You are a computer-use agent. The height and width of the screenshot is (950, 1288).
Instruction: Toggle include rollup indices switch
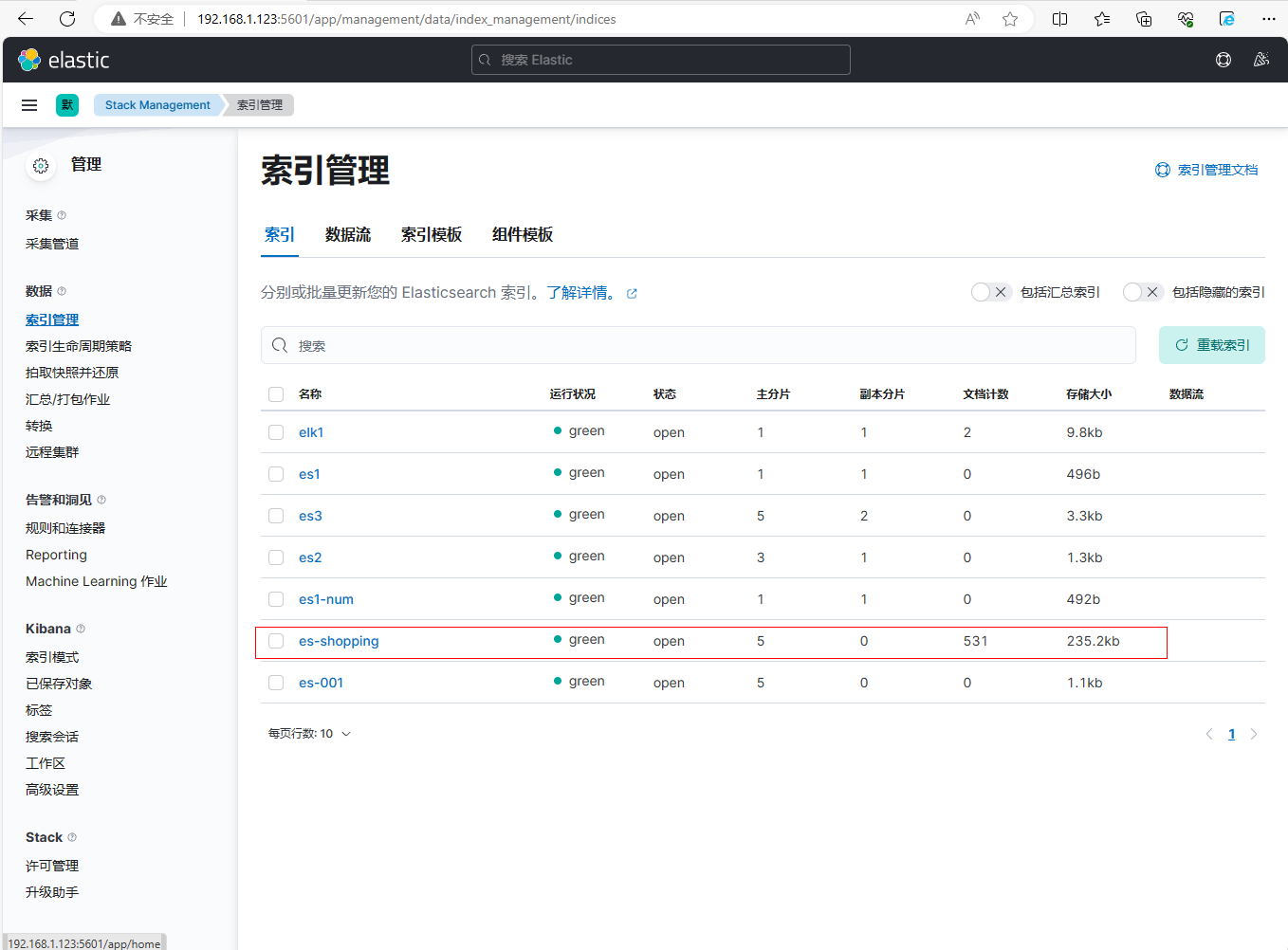click(989, 292)
